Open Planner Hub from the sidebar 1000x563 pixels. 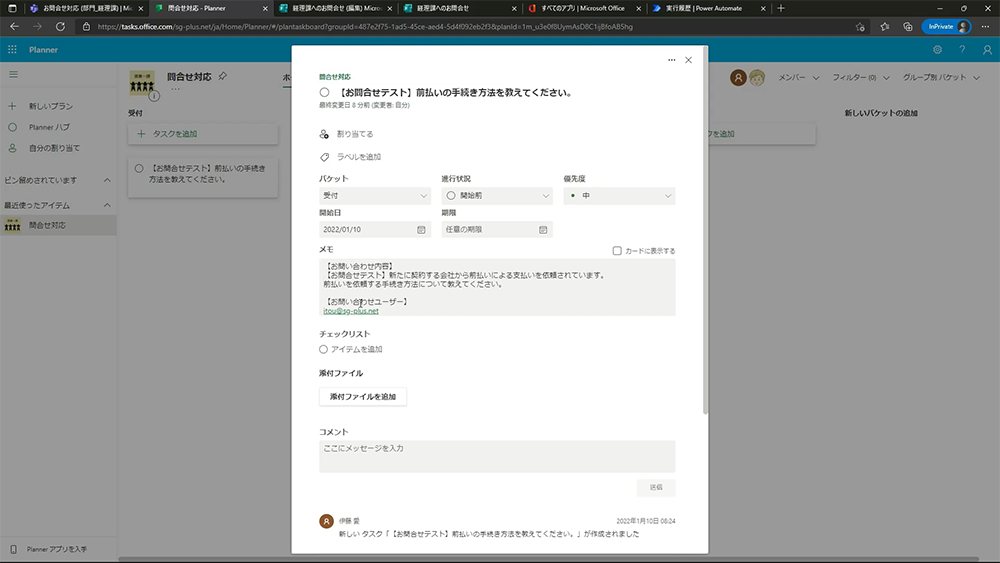coord(48,127)
